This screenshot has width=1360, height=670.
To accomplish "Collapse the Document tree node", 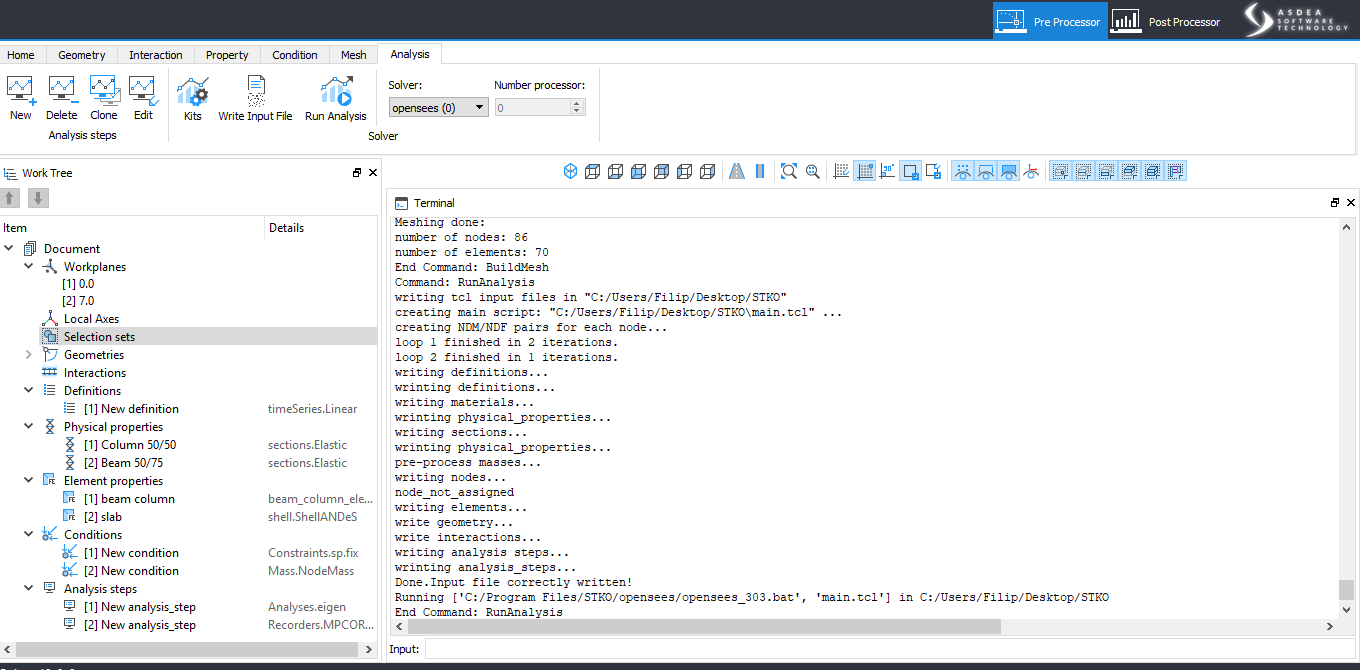I will (x=9, y=249).
